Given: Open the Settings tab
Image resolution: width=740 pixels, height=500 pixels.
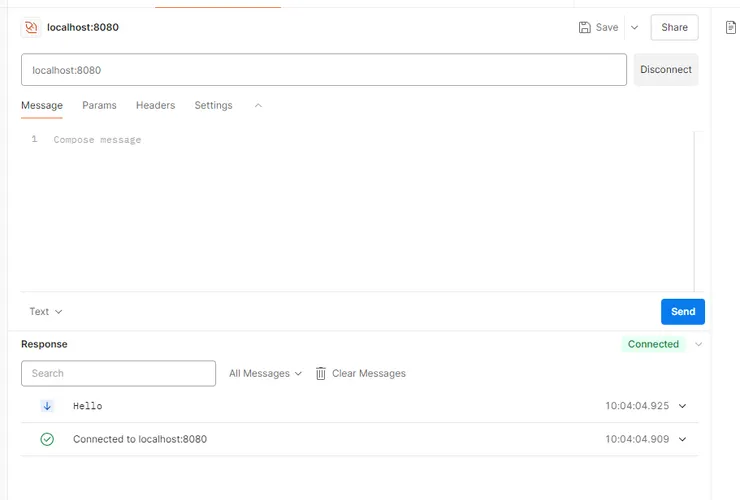Looking at the screenshot, I should pyautogui.click(x=213, y=105).
